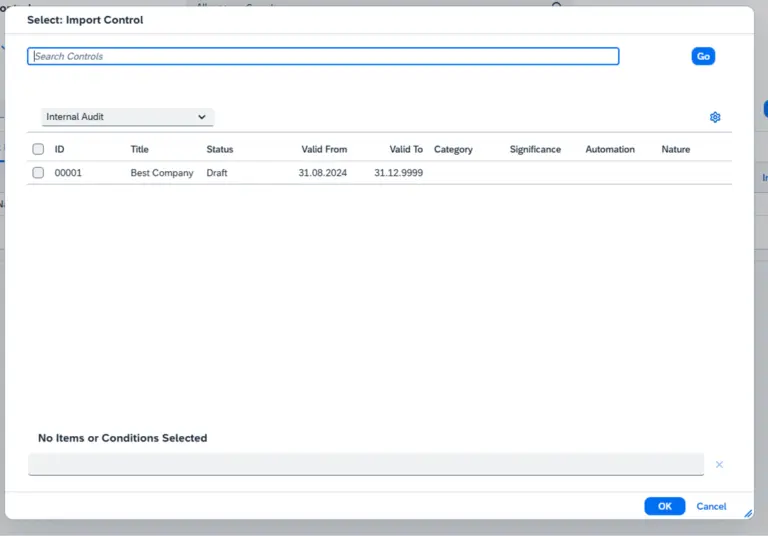Click the Nature column header
The width and height of the screenshot is (768, 536).
(x=676, y=149)
